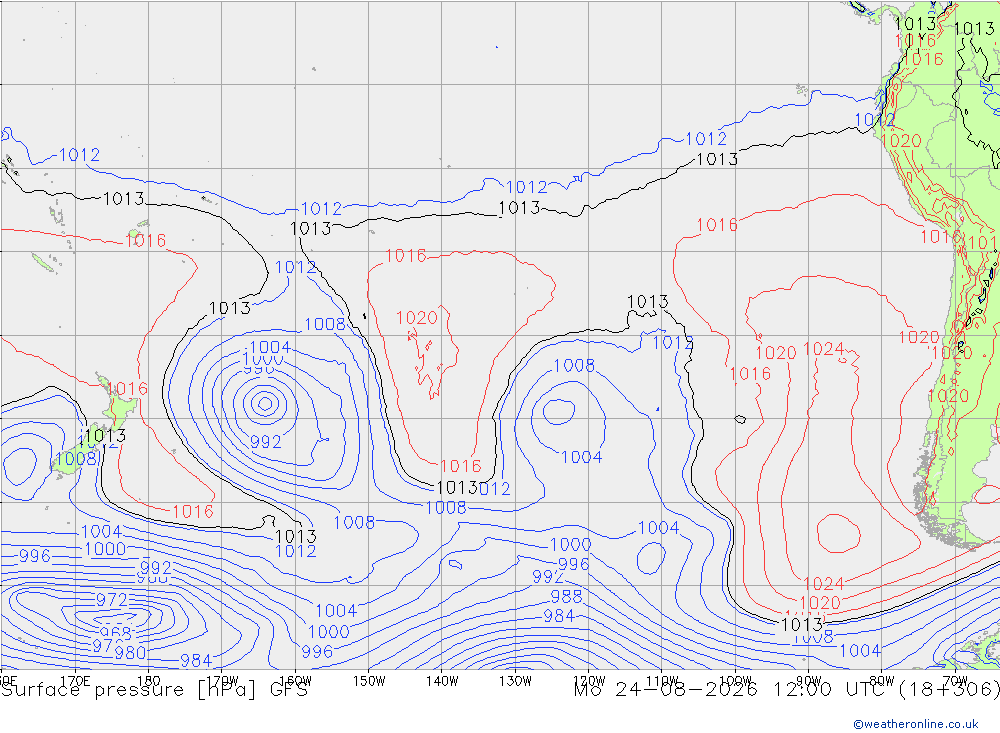Click the 150W longitude axis label
This screenshot has width=1000, height=733.
369,681
